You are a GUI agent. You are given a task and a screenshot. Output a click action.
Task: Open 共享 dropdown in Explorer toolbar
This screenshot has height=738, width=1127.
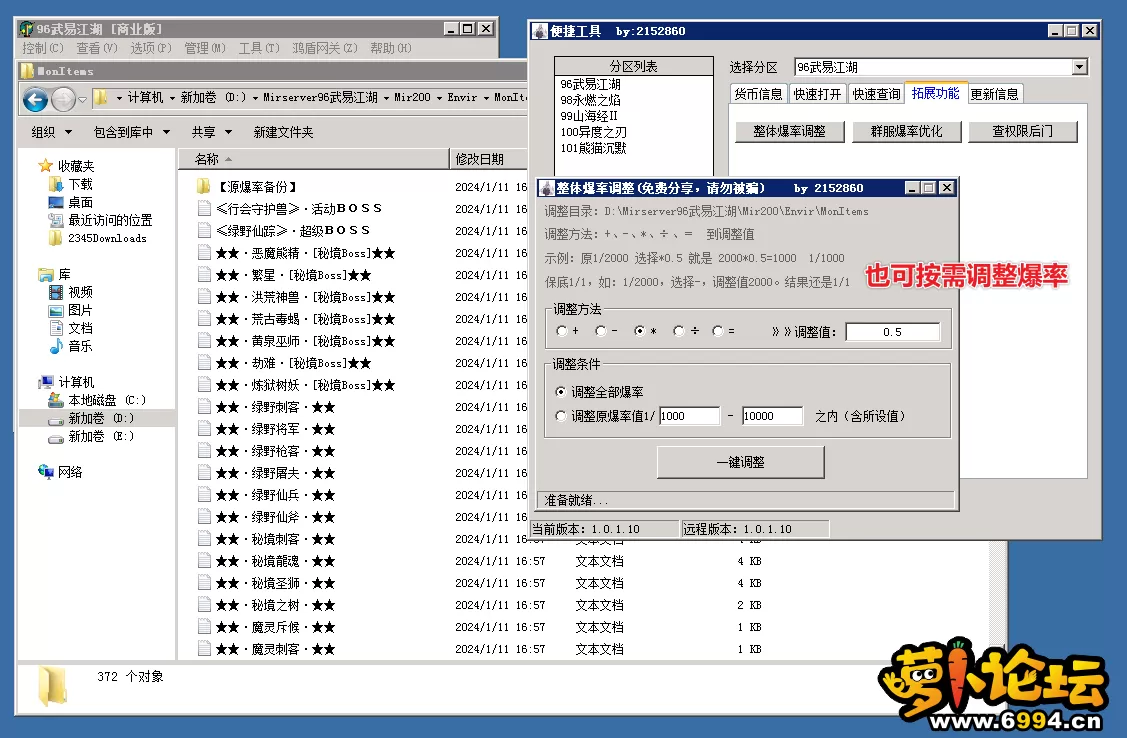coord(212,132)
